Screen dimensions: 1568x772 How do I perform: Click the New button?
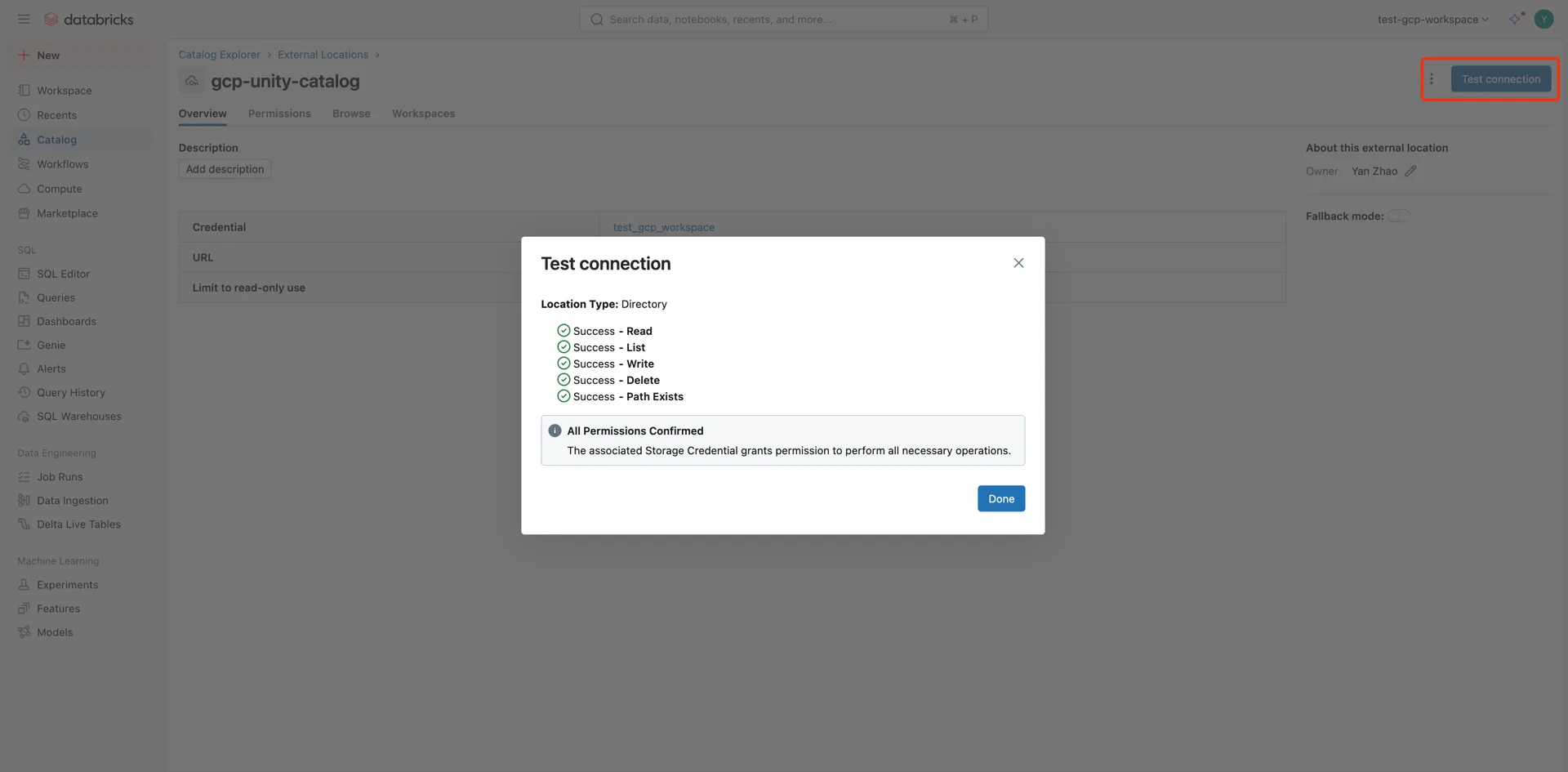[80, 55]
